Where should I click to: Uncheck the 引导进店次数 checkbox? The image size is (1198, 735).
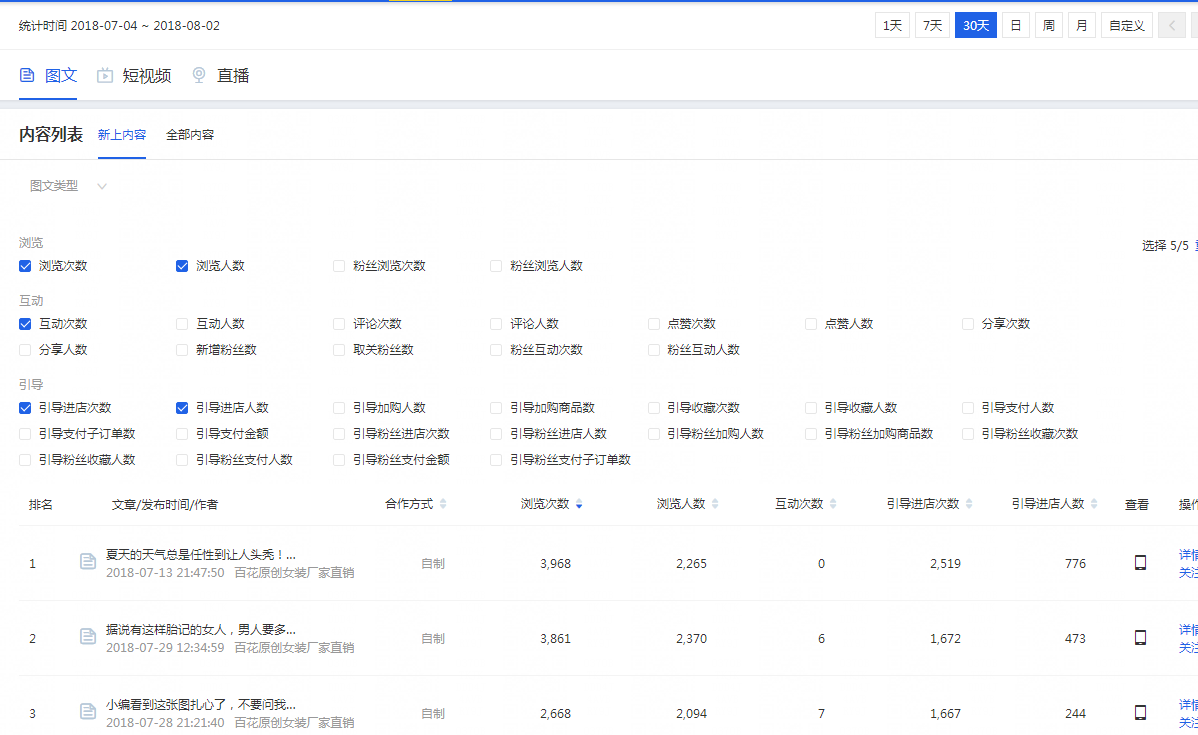25,408
